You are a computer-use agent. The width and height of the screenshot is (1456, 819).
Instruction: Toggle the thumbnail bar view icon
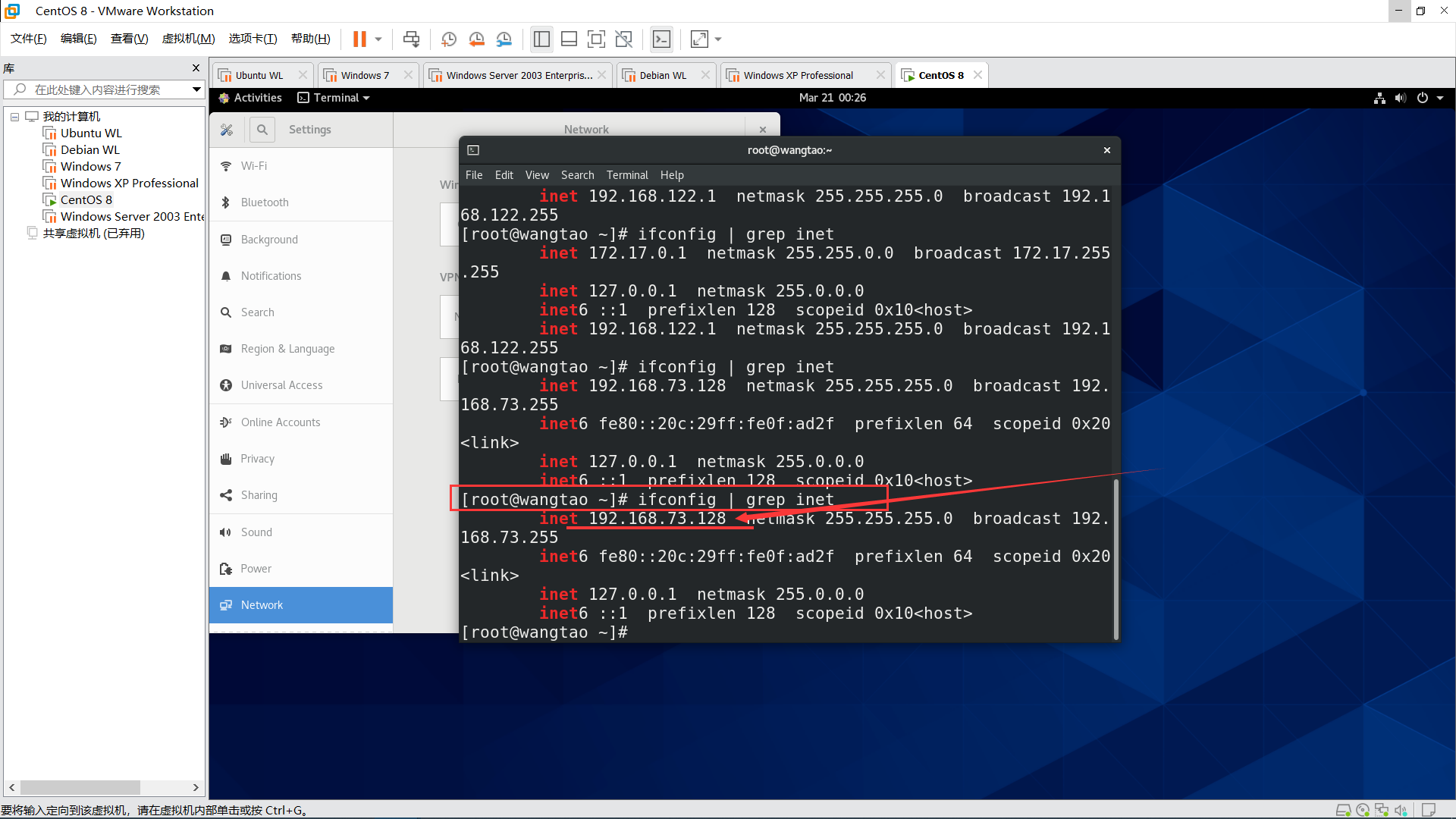570,39
